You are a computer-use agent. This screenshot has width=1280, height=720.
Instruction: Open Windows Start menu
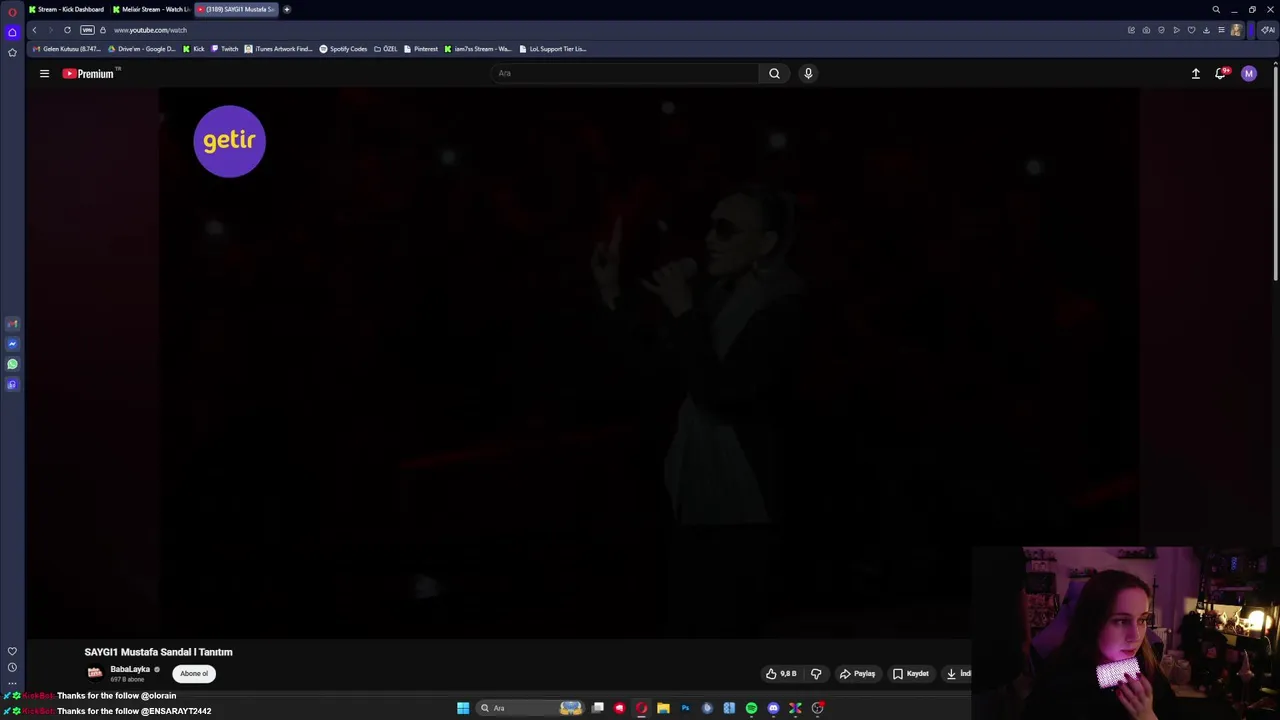pos(463,708)
